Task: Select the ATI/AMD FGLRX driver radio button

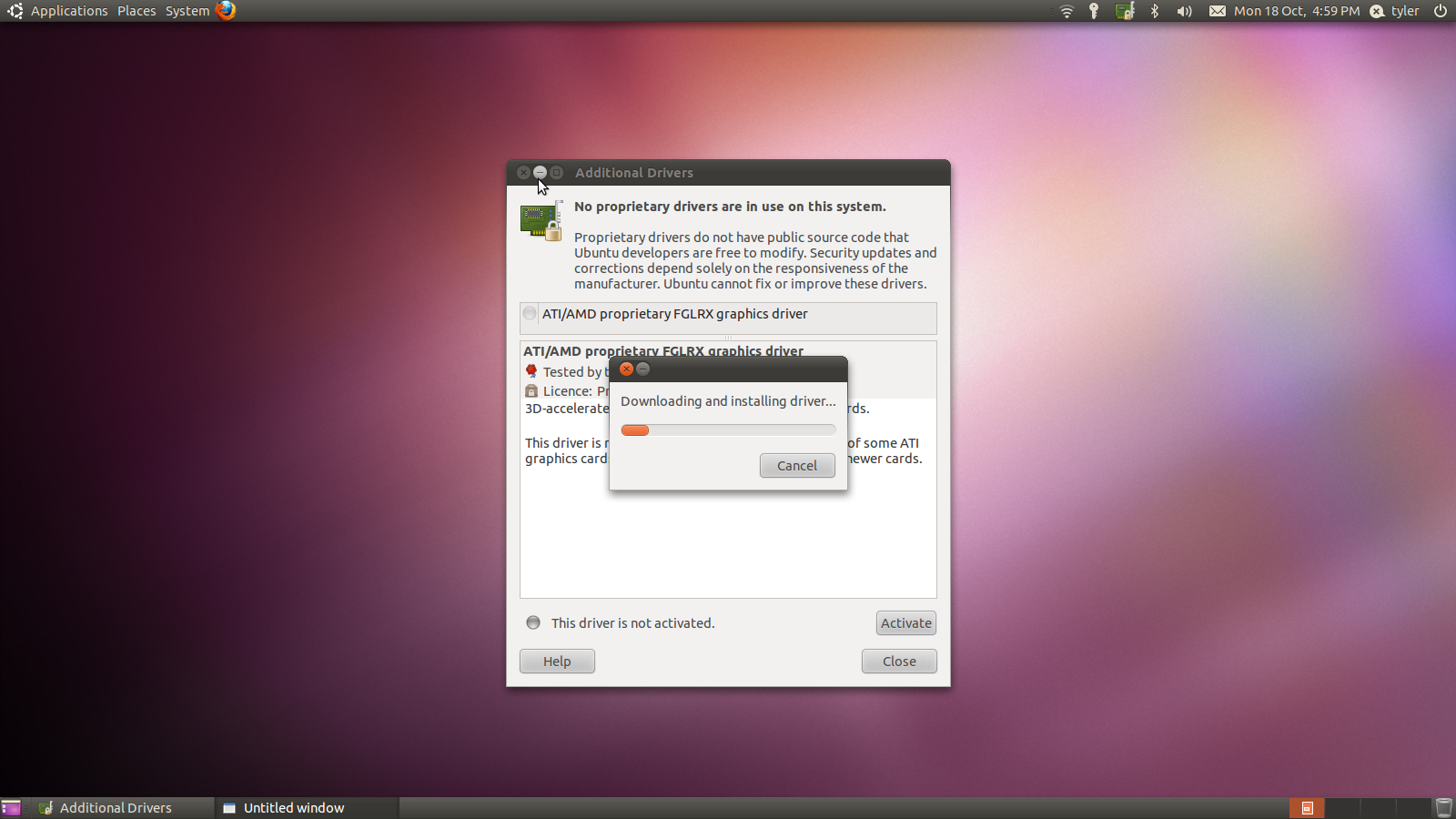Action: pyautogui.click(x=530, y=314)
